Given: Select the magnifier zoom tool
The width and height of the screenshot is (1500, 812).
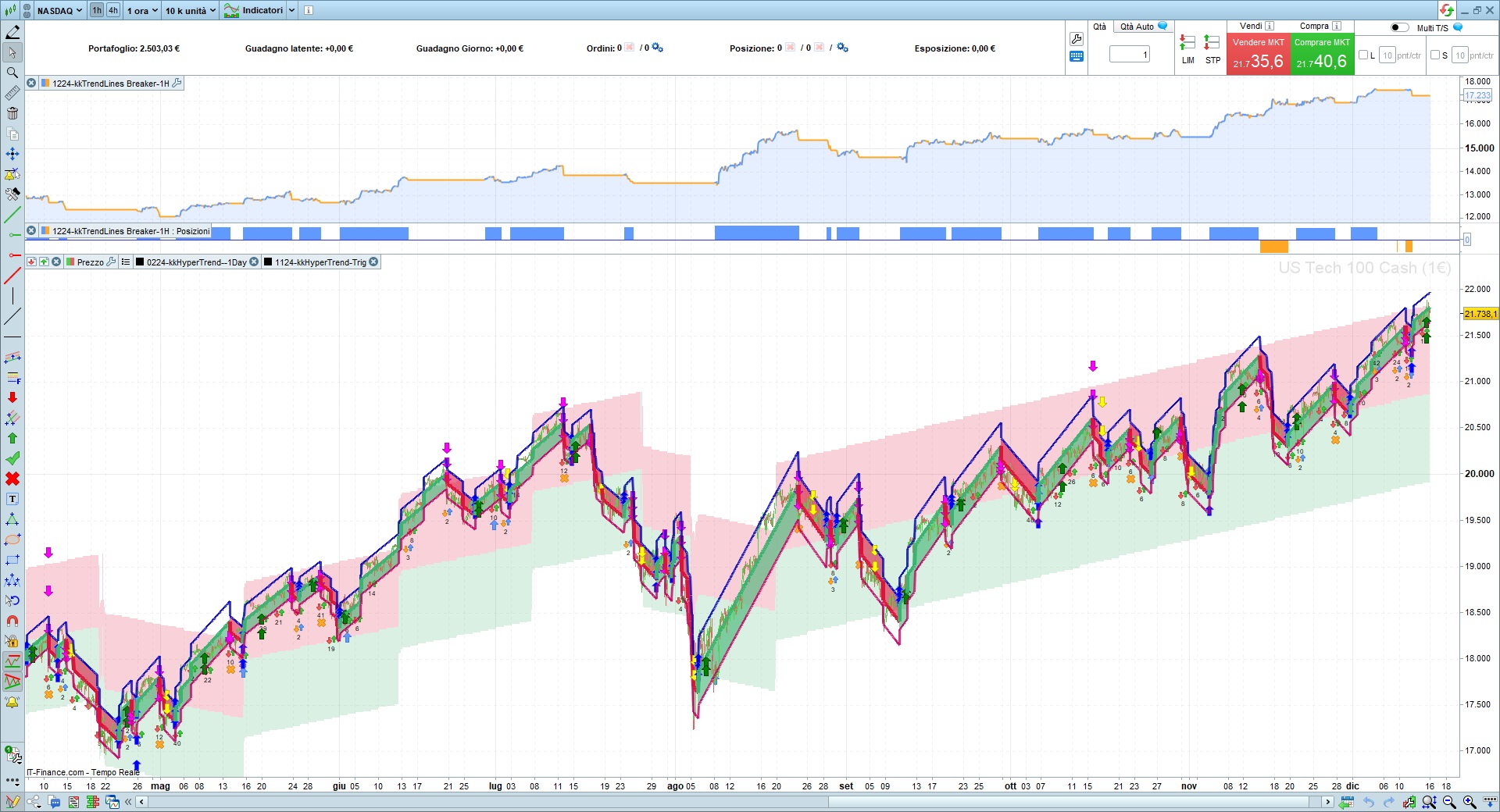Looking at the screenshot, I should pyautogui.click(x=12, y=73).
